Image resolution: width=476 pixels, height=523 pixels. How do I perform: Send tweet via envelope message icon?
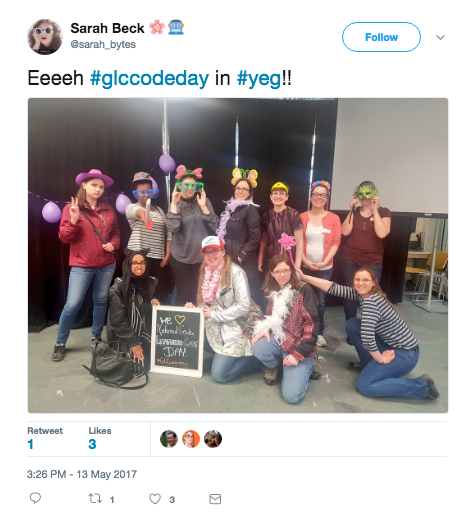(215, 499)
